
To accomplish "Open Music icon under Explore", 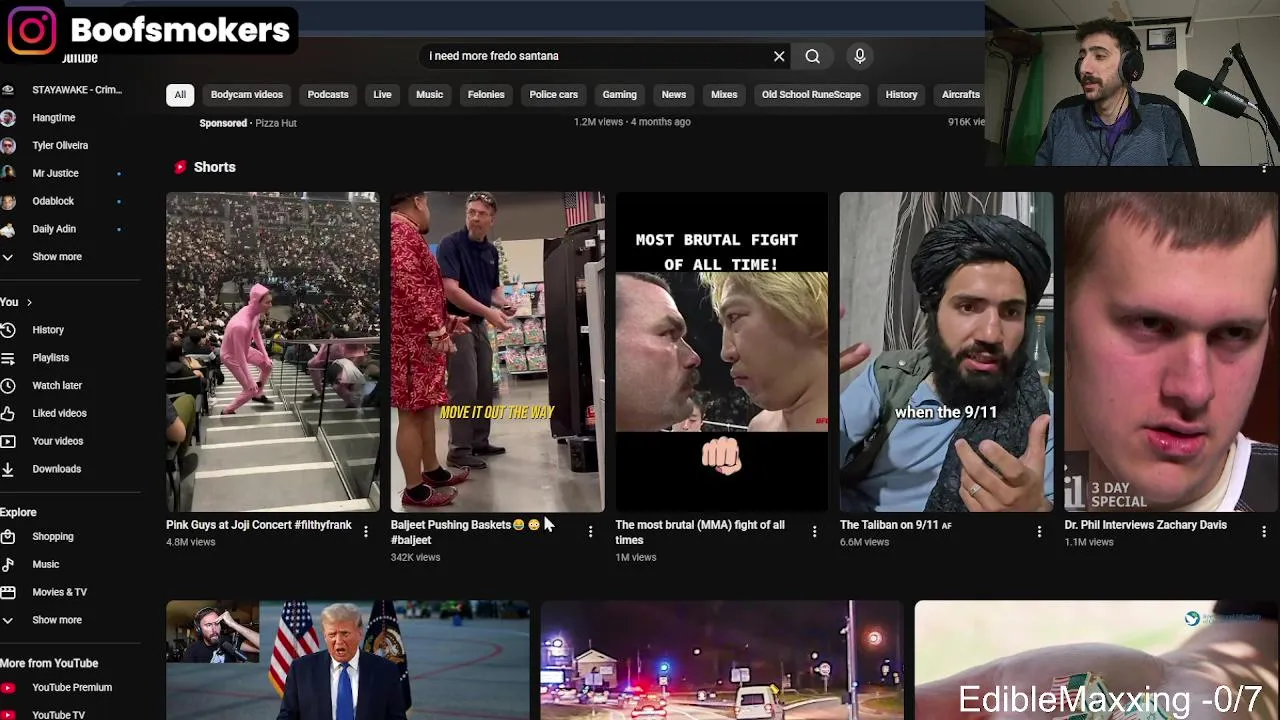I will pos(8,564).
